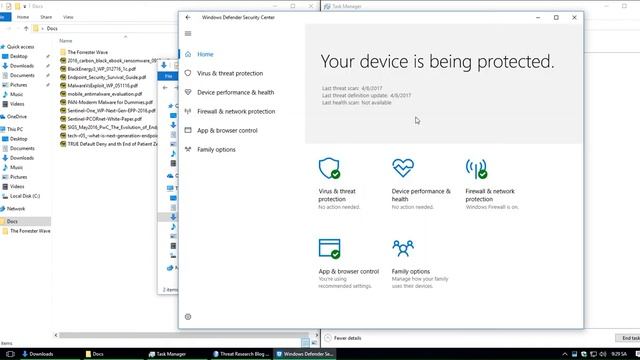Screen dimensions: 640x360
Task: Open Task View button on taskbar
Action: coord(11,354)
